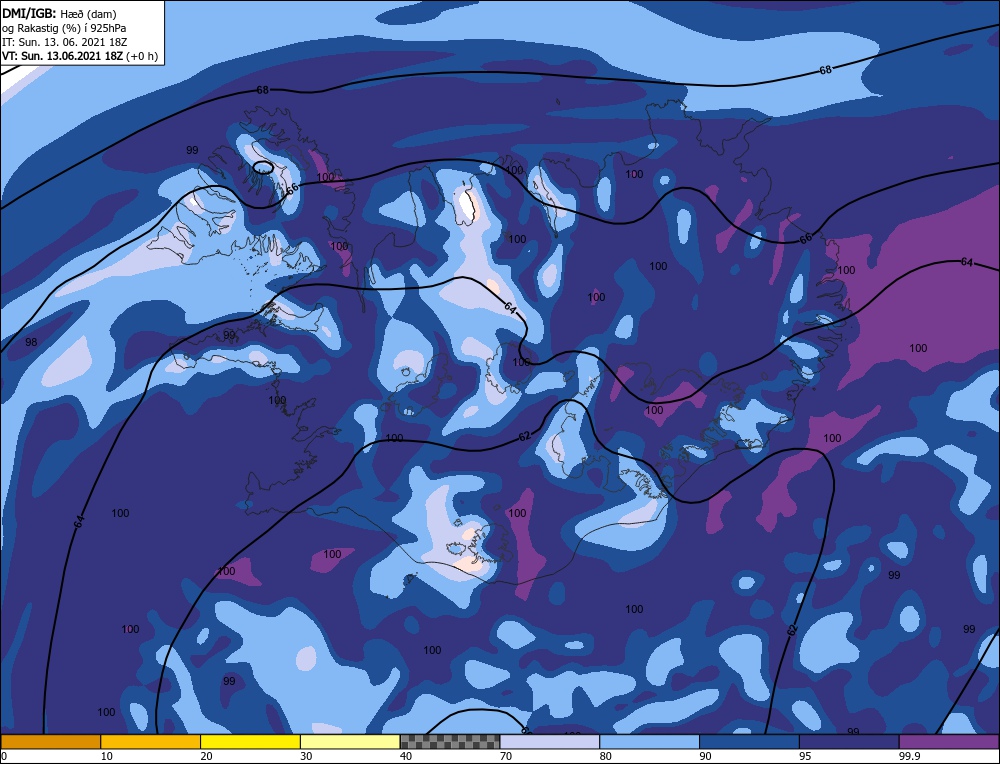Click the '95' legend scale label
The height and width of the screenshot is (764, 1000).
(x=805, y=756)
